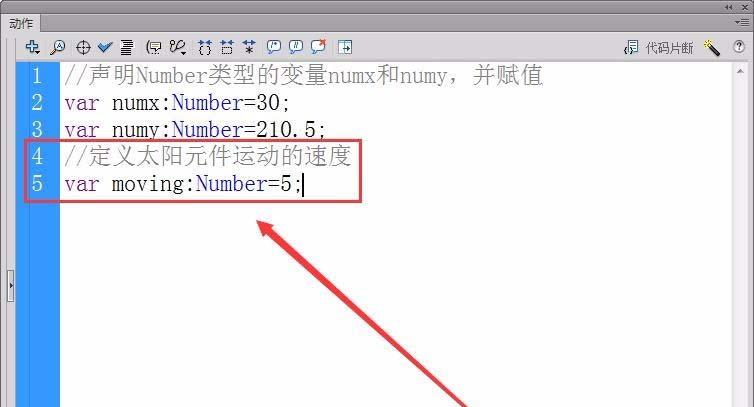The height and width of the screenshot is (407, 754).
Task: Remove comment icon
Action: tap(318, 47)
